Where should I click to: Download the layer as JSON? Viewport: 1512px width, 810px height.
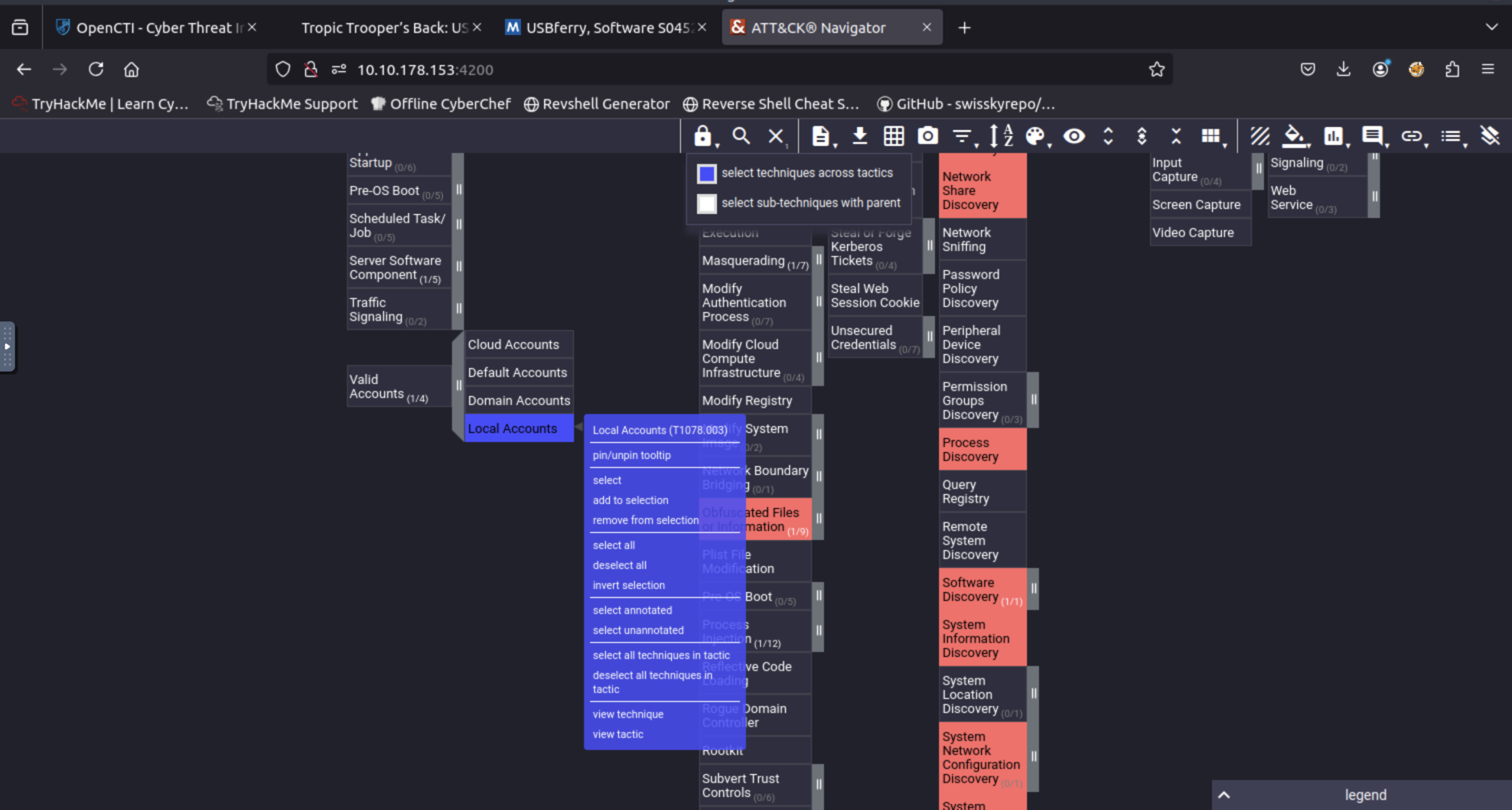860,136
